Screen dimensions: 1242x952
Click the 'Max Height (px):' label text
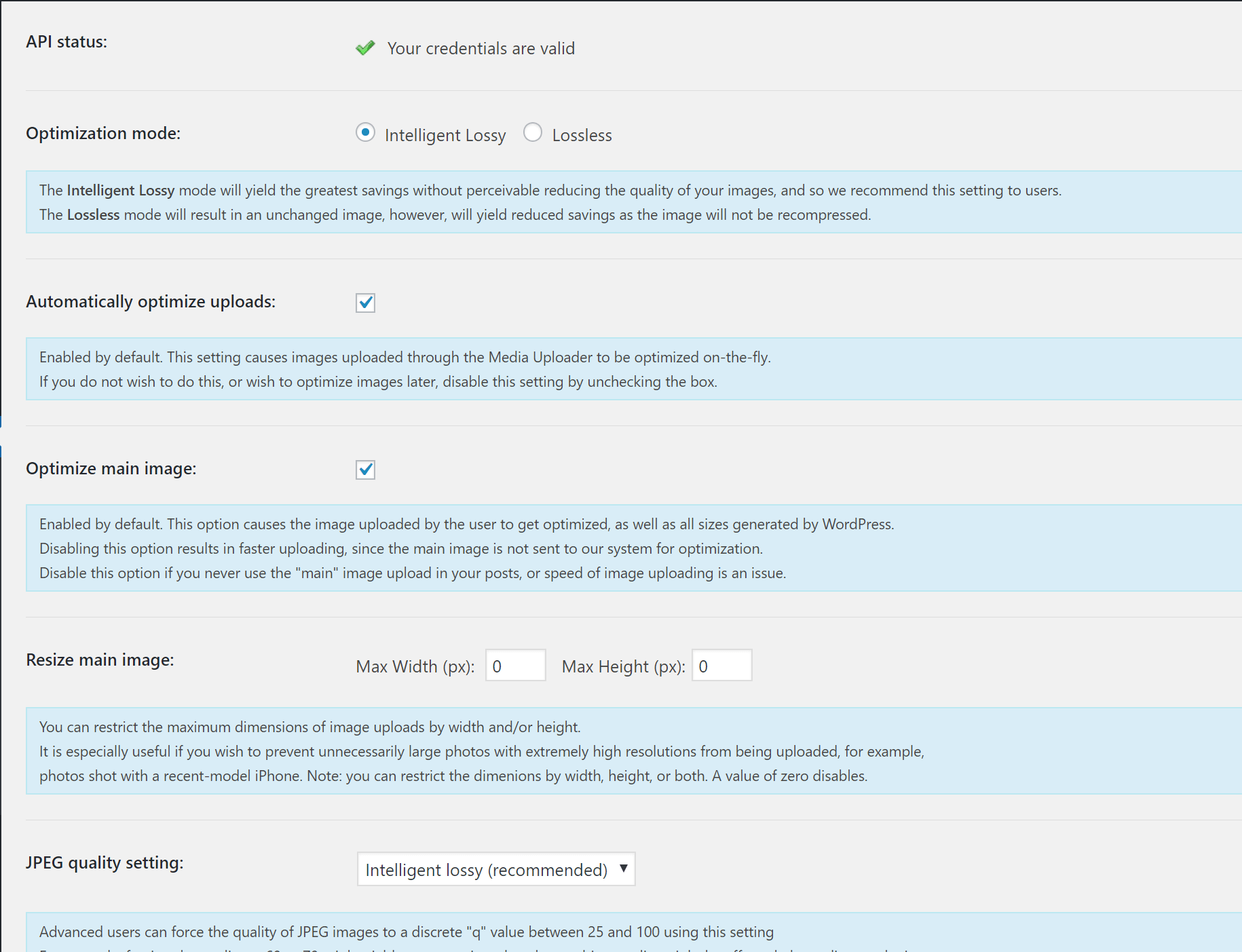coord(623,666)
